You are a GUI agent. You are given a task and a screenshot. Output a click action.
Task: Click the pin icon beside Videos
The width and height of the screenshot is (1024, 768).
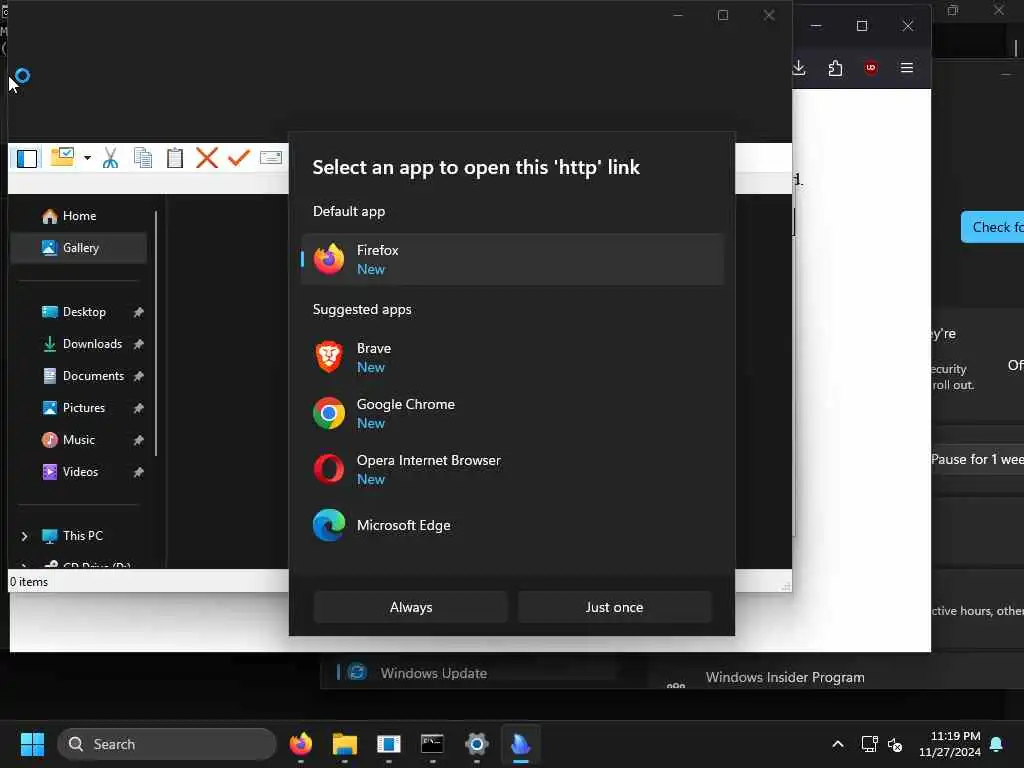(x=138, y=472)
